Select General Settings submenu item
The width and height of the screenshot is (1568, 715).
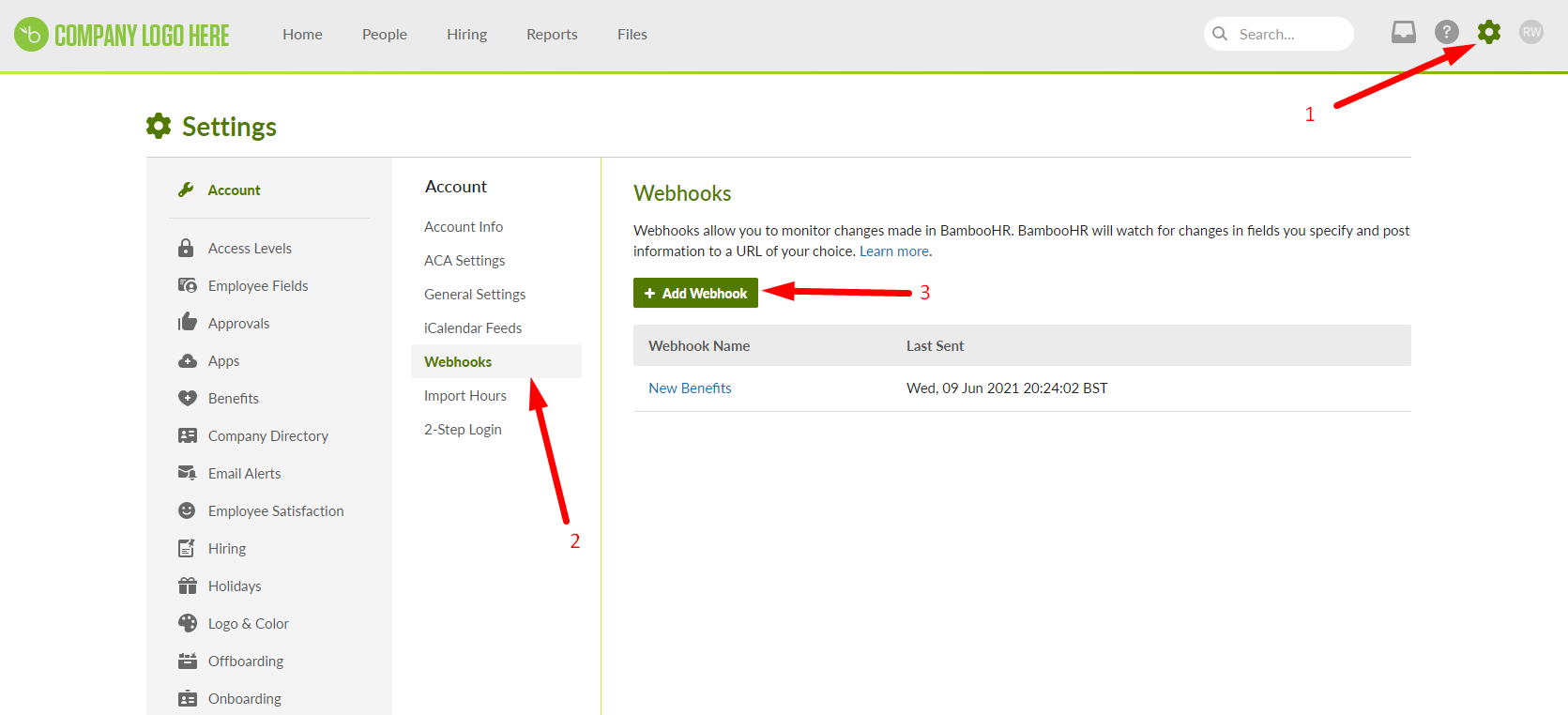click(475, 294)
